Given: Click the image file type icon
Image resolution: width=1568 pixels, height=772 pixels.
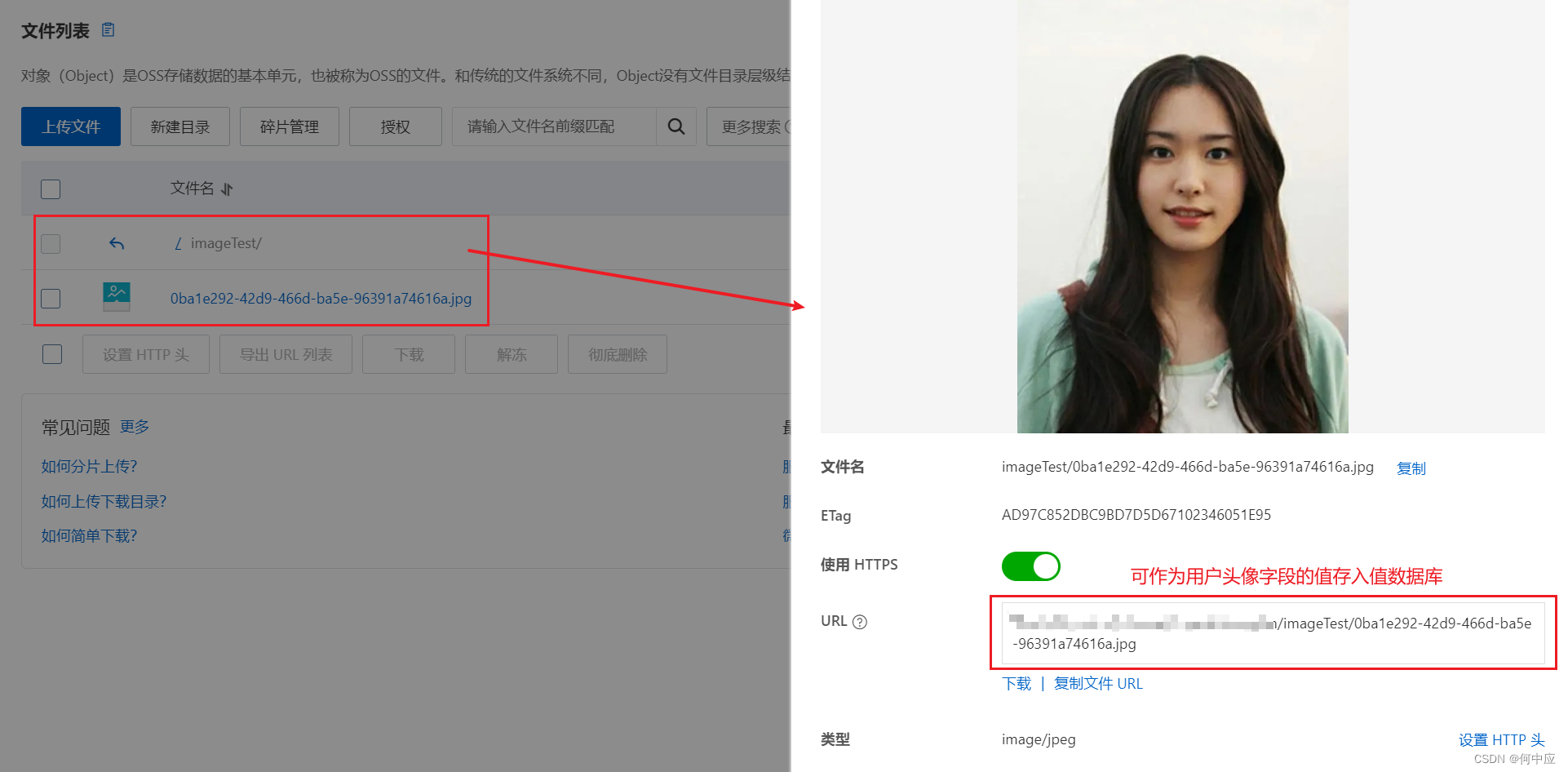Looking at the screenshot, I should tap(117, 297).
